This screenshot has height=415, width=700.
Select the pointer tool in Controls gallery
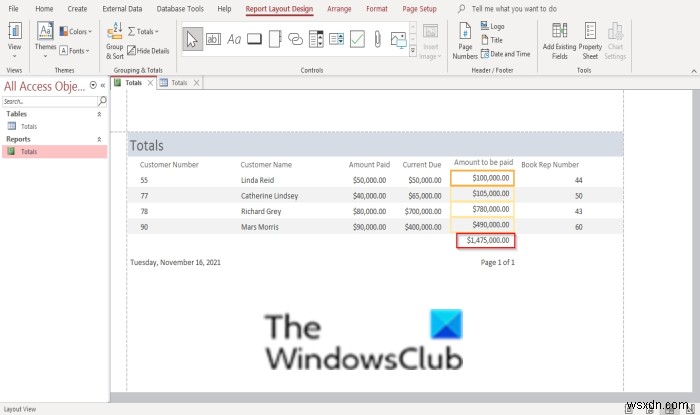(x=192, y=39)
